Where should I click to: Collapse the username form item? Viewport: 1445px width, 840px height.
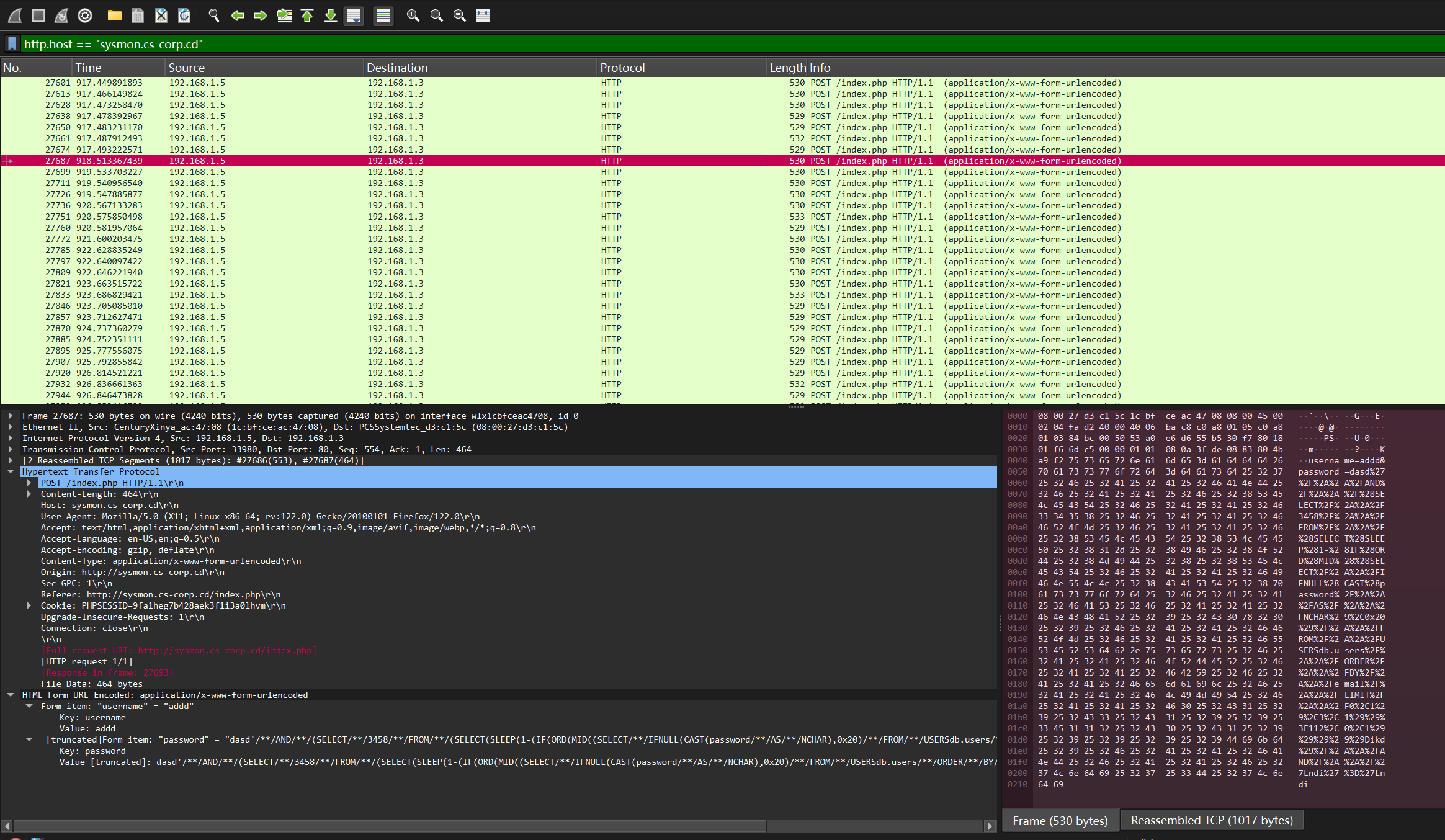29,706
